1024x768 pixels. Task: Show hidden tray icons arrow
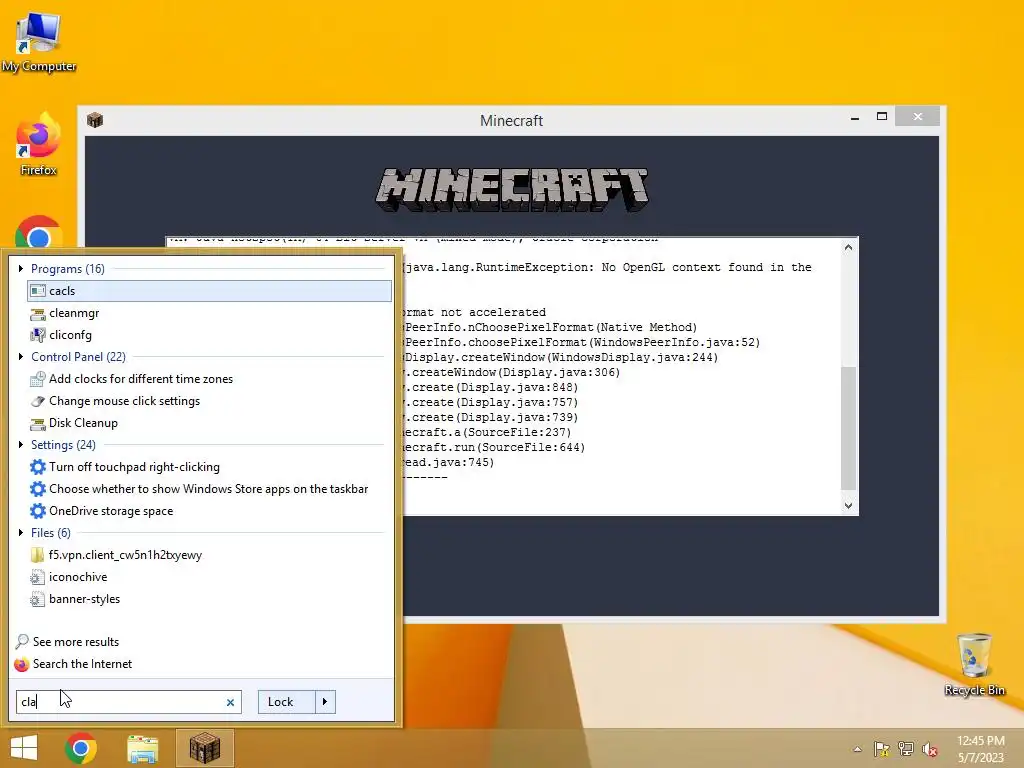click(x=857, y=749)
